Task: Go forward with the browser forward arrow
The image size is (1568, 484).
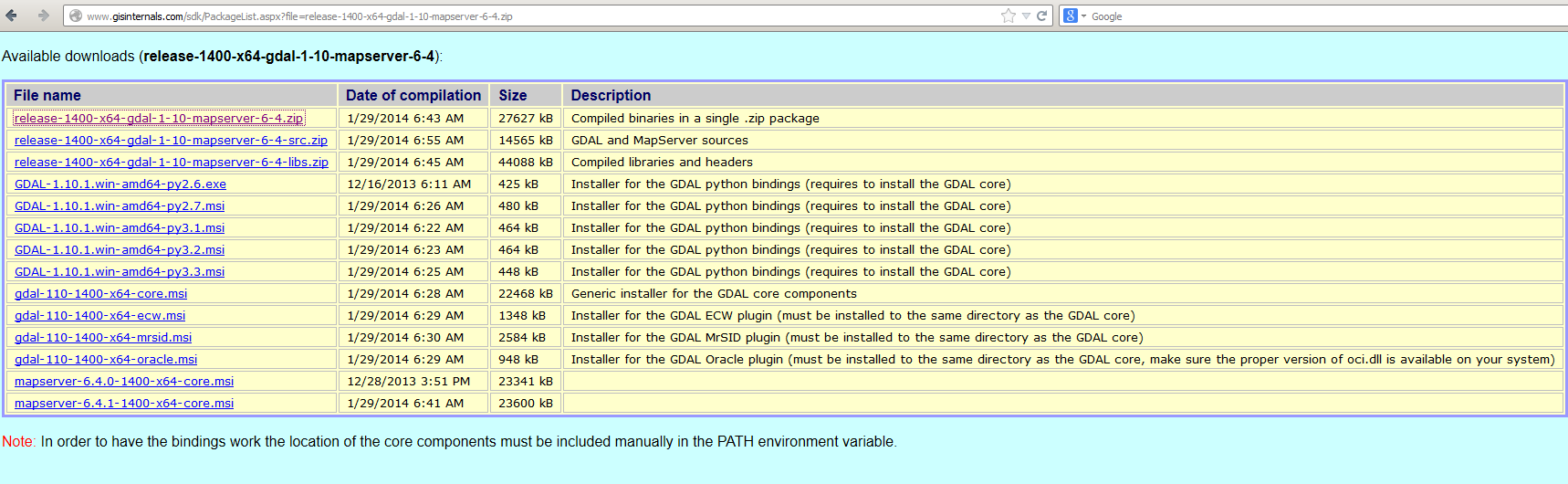Action: point(43,16)
